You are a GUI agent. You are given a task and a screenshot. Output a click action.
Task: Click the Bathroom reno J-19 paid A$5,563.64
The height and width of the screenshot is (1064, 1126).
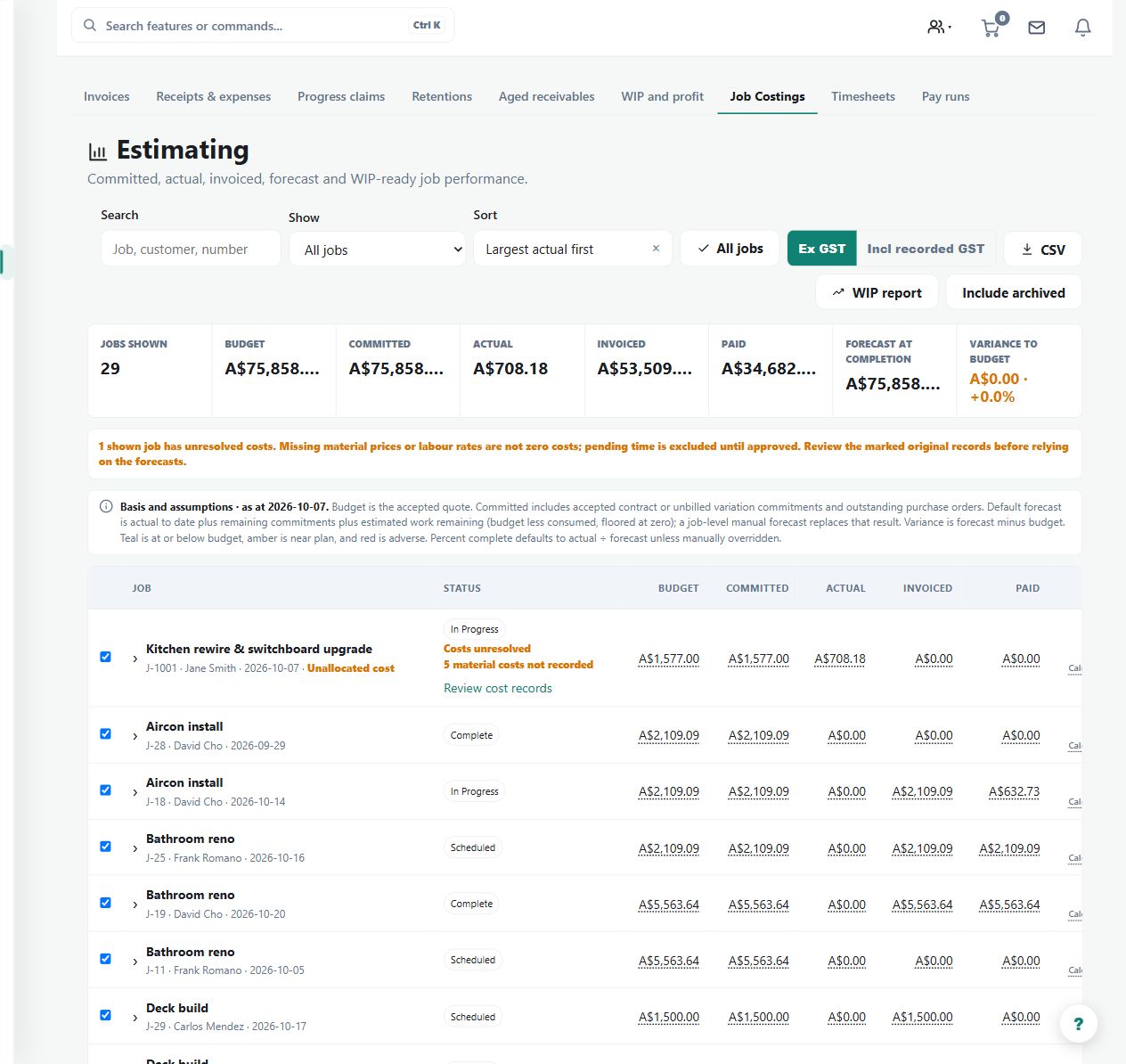pos(1009,904)
